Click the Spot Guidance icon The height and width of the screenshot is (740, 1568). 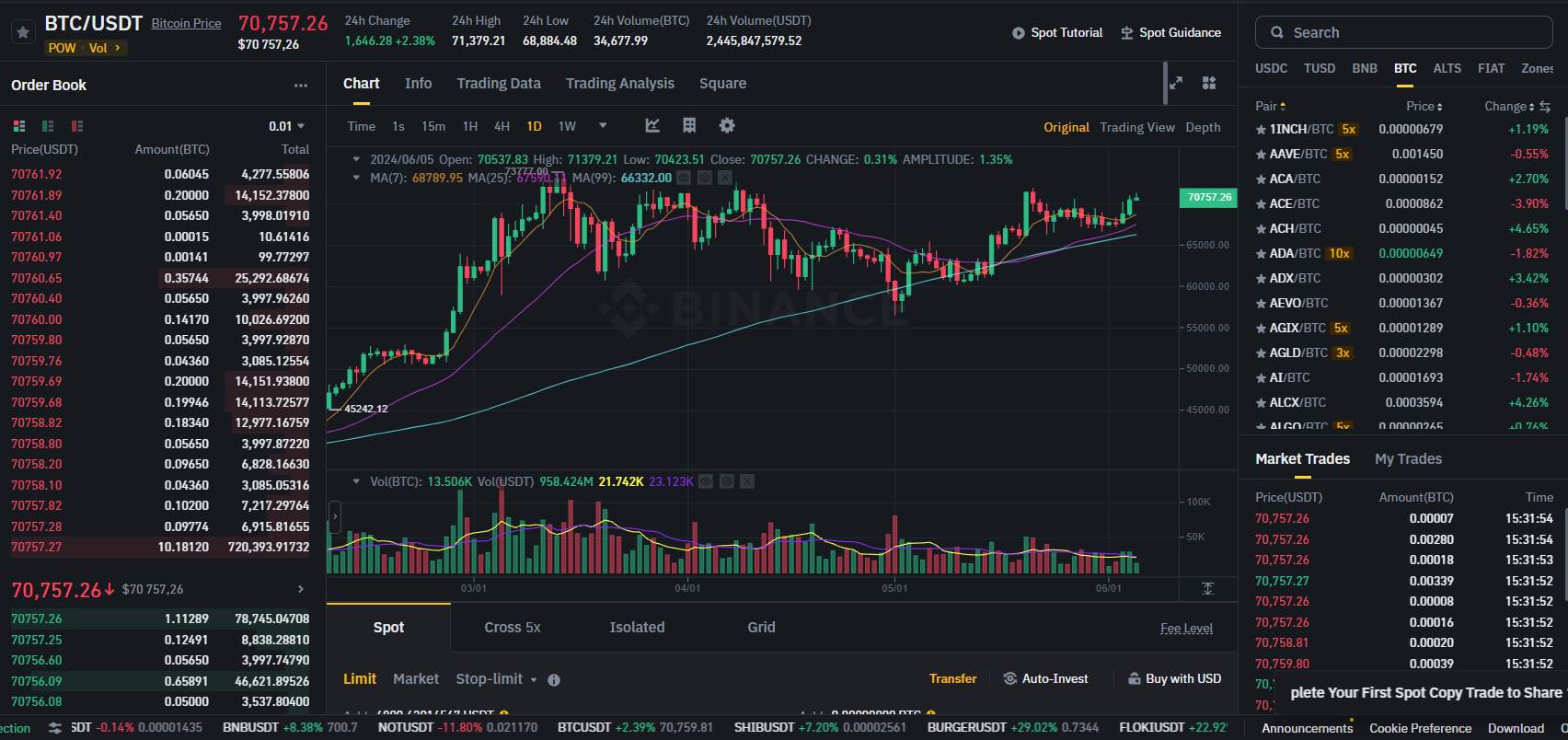[x=1127, y=33]
